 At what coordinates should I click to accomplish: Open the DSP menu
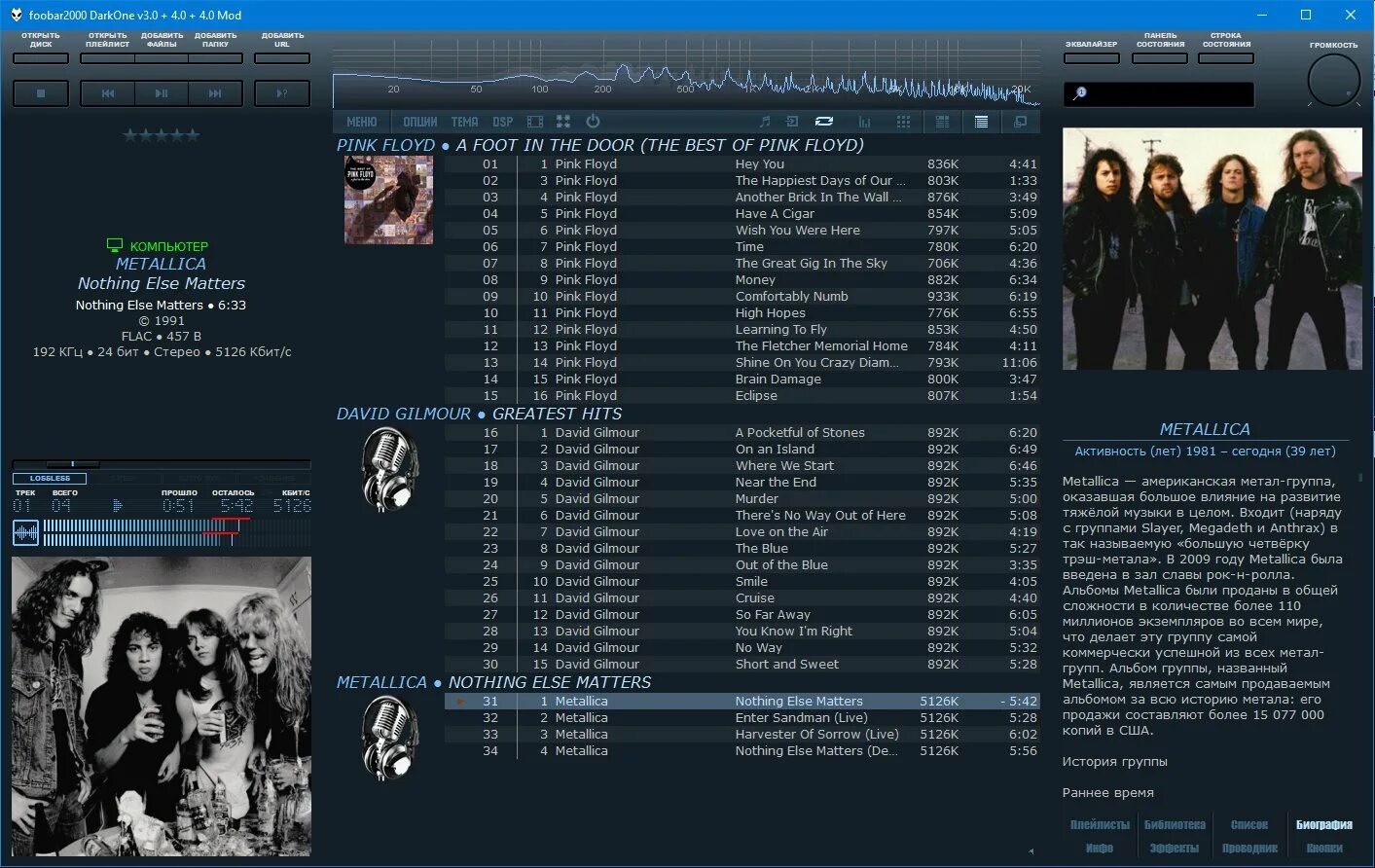[x=502, y=122]
